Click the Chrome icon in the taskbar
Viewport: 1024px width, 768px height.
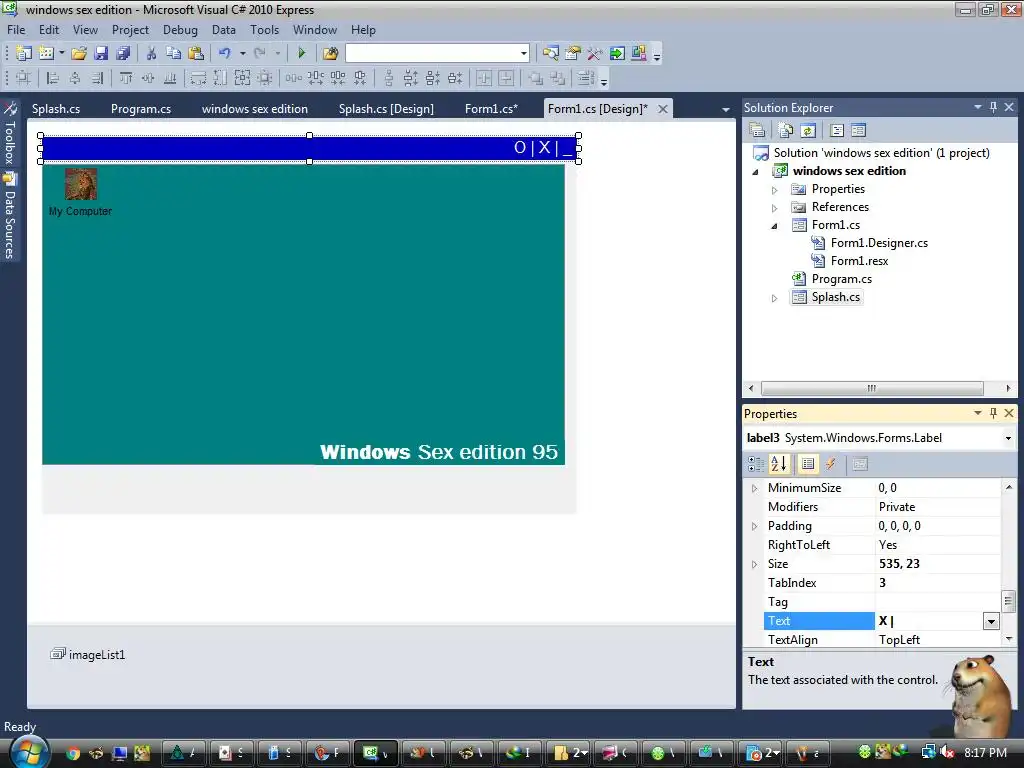(x=72, y=753)
